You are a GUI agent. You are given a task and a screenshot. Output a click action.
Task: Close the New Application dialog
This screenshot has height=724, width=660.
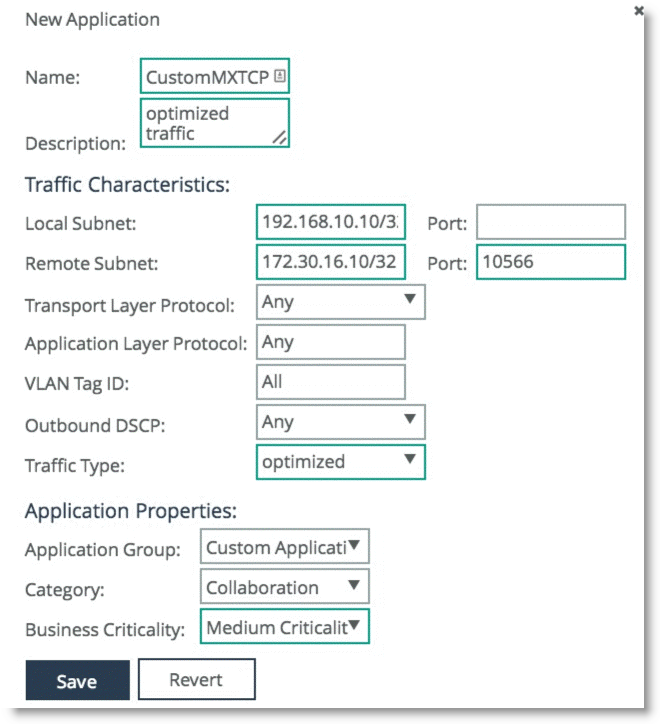point(638,11)
